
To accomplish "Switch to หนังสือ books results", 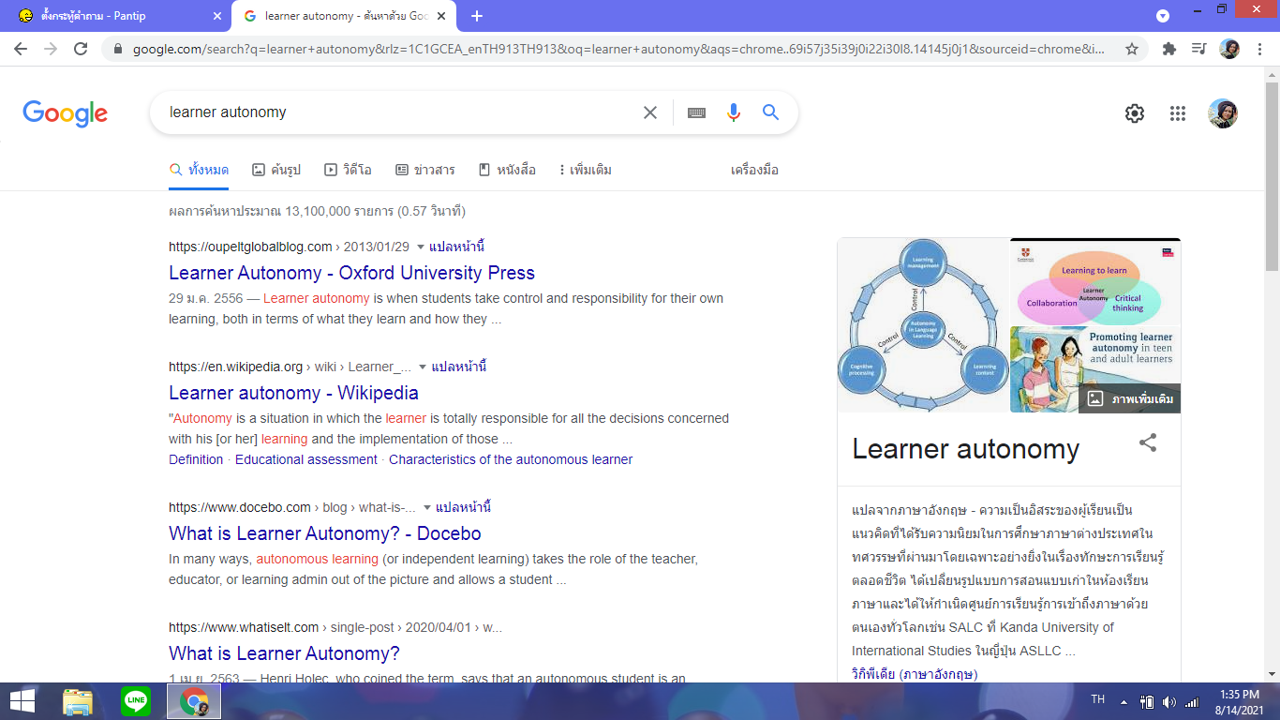I will click(507, 170).
